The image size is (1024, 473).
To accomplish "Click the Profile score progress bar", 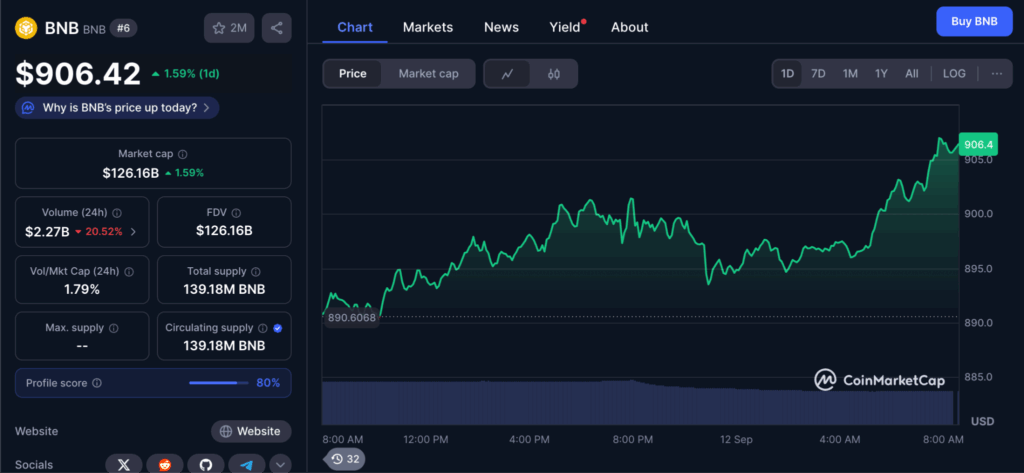I will pyautogui.click(x=219, y=383).
